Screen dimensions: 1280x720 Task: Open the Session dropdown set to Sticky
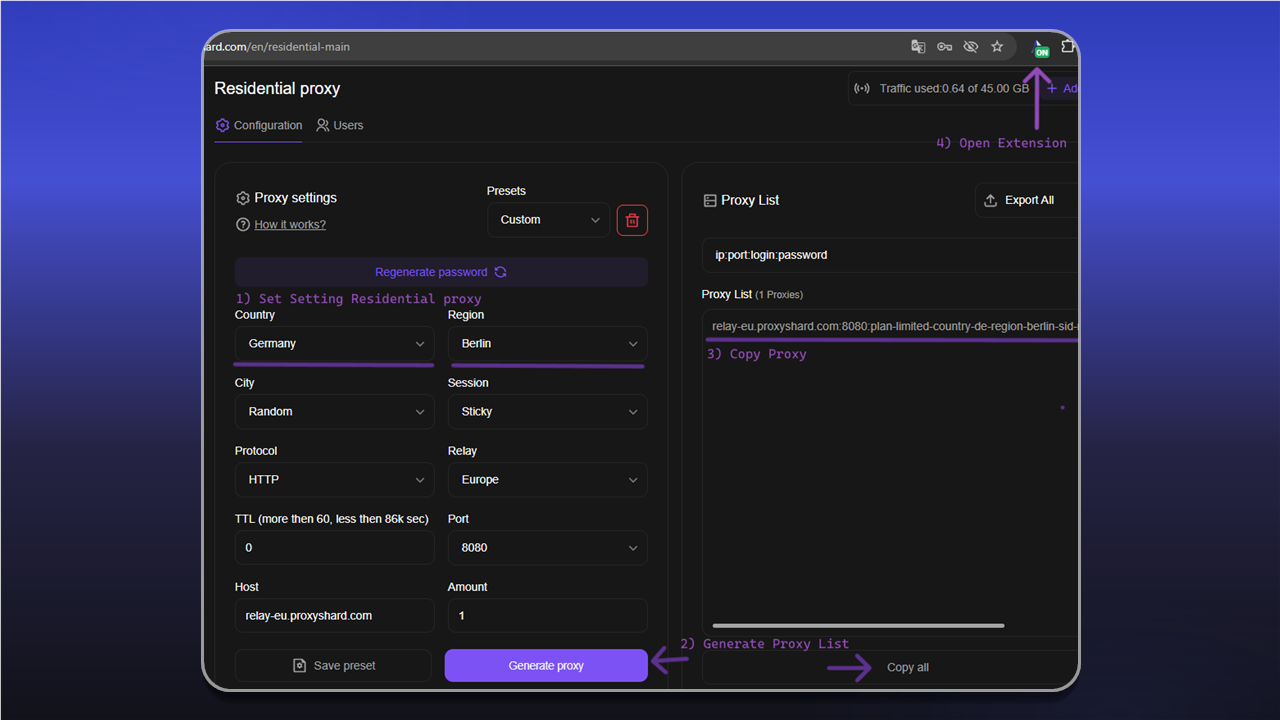547,412
